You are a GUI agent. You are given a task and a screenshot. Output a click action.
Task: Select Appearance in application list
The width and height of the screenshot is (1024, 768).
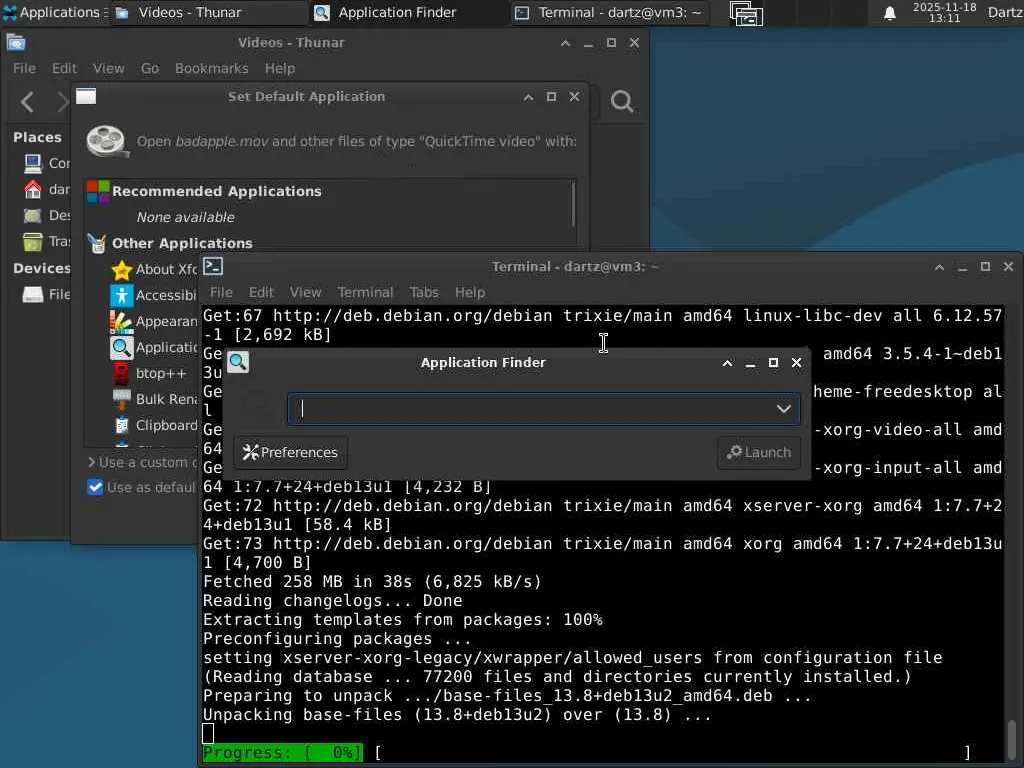pos(154,321)
